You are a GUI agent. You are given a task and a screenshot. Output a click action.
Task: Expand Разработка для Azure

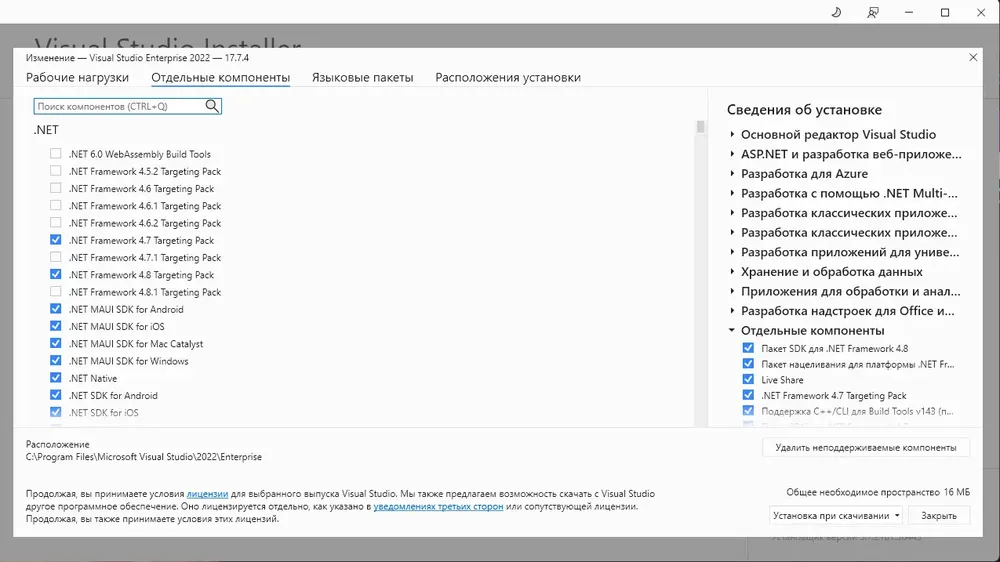pyautogui.click(x=732, y=174)
